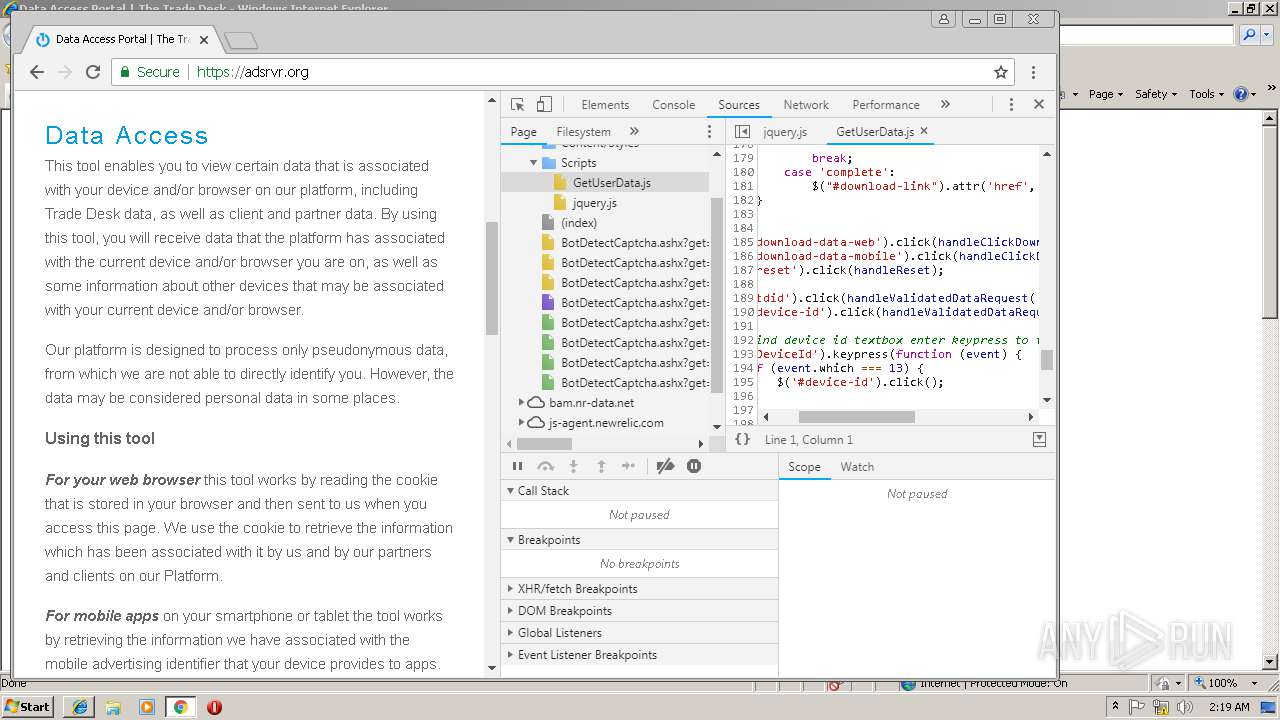
Task: Pause script execution
Action: [517, 466]
